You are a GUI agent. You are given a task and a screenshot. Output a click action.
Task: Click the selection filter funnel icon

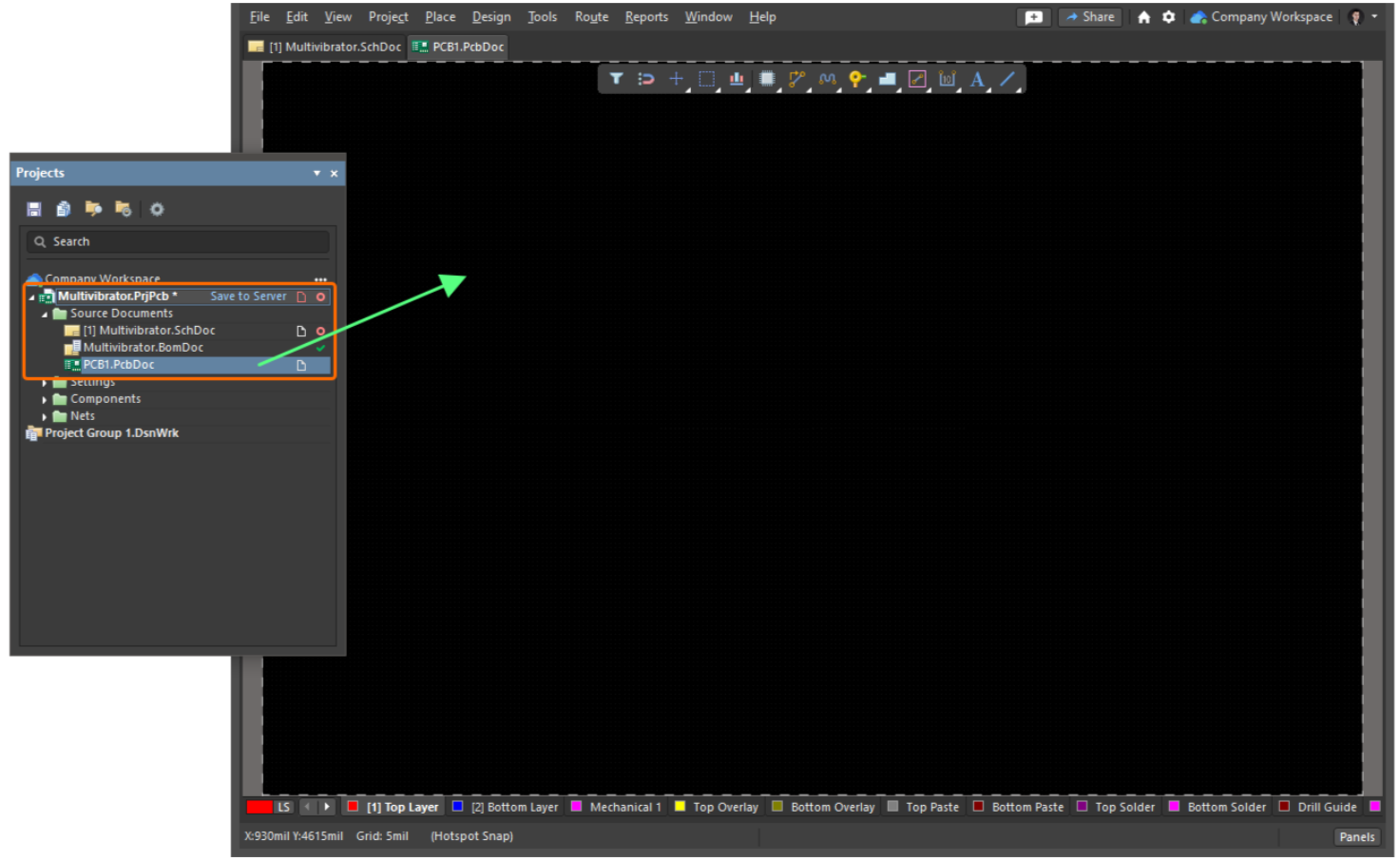pos(616,79)
